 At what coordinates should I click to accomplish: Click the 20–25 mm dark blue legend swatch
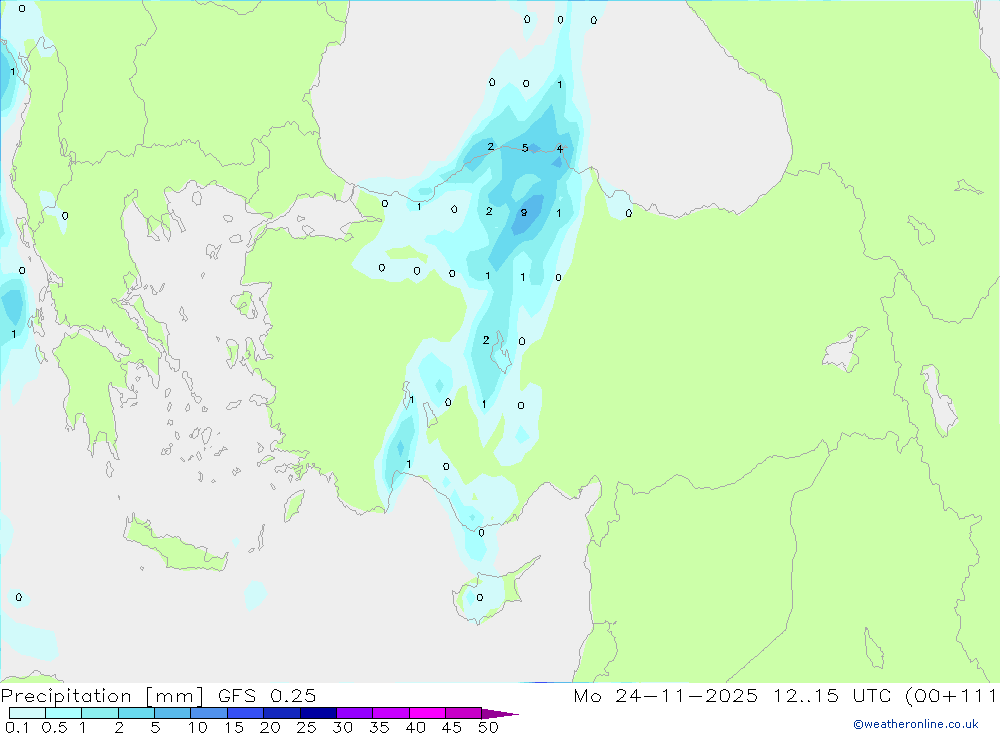pyautogui.click(x=281, y=713)
